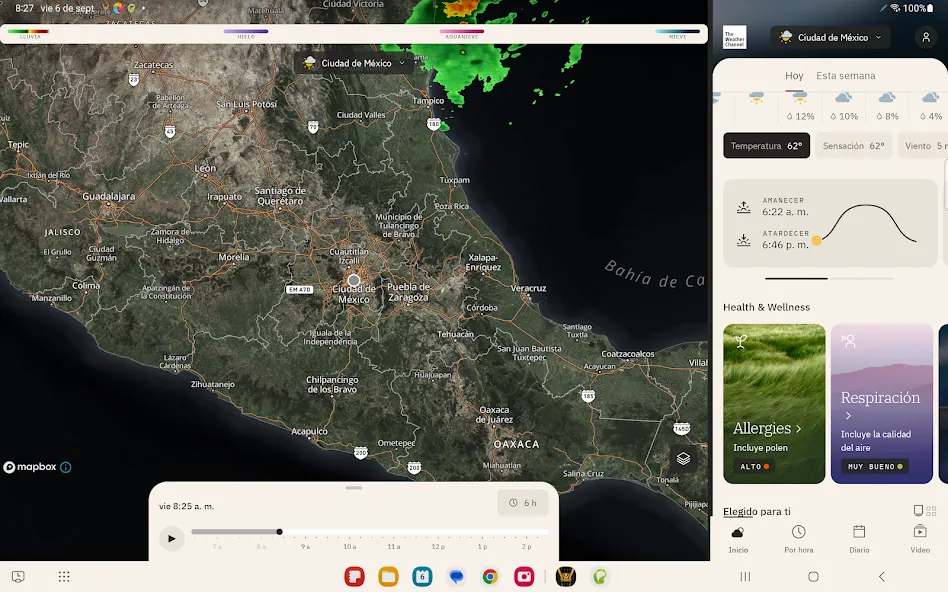Viewport: 948px width, 592px height.
Task: Open the mapbox info icon
Action: tap(66, 467)
